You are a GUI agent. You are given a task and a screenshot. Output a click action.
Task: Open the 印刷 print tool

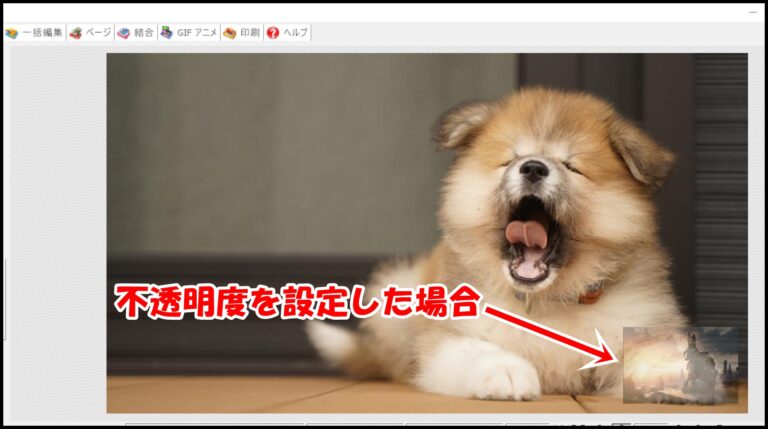(x=241, y=33)
